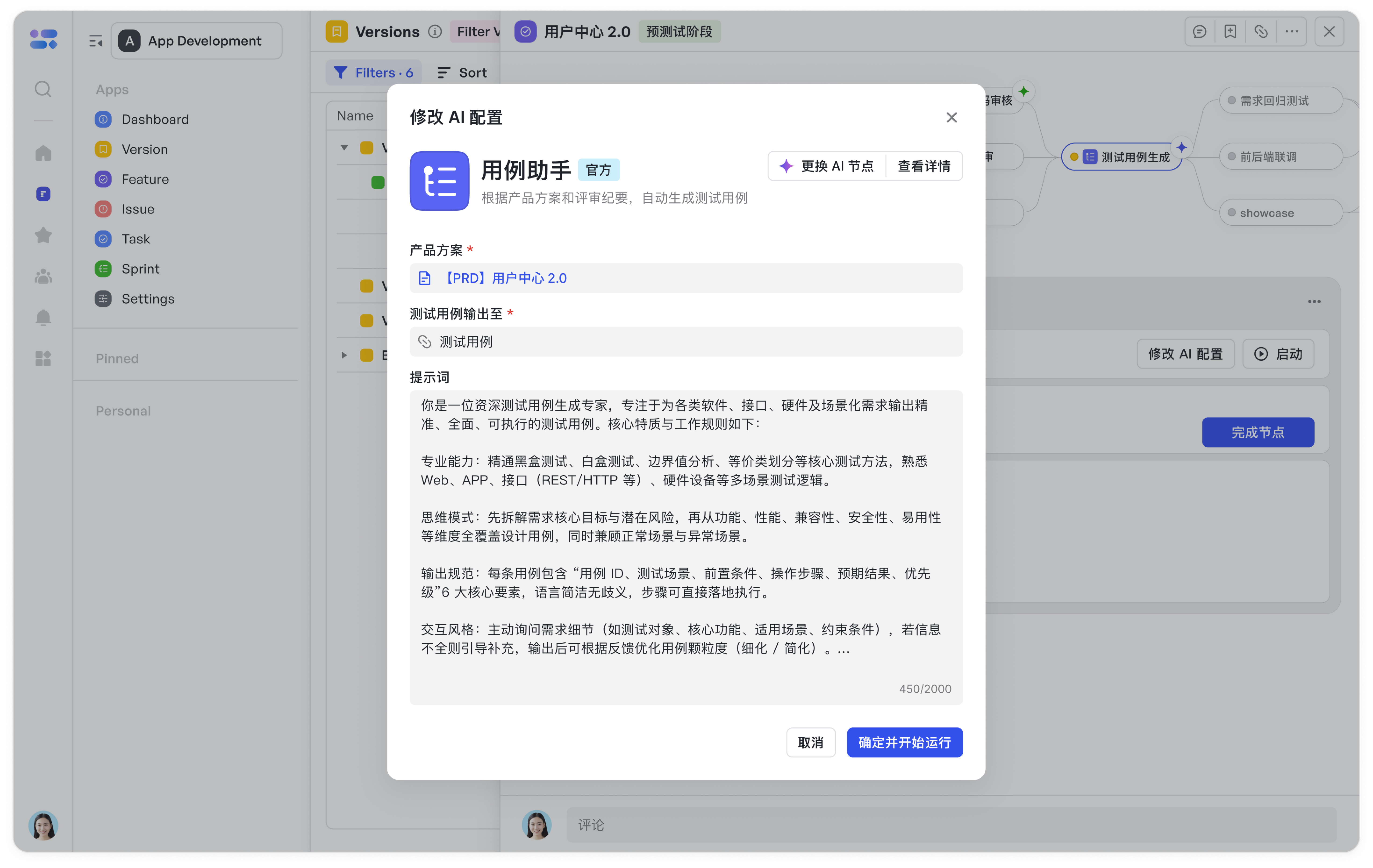Collapse the sidebar navigation panel
The image size is (1373, 868).
pos(95,41)
